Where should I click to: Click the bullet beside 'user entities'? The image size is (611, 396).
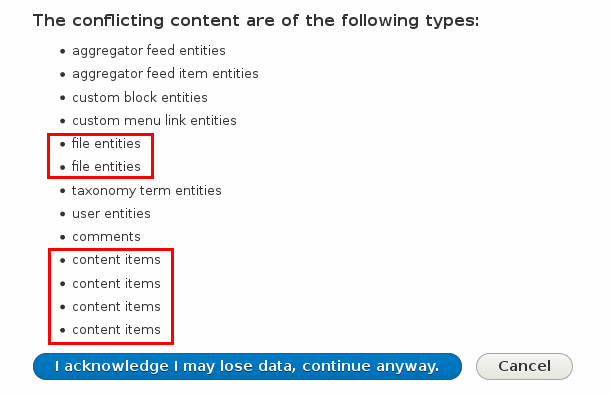tap(63, 214)
